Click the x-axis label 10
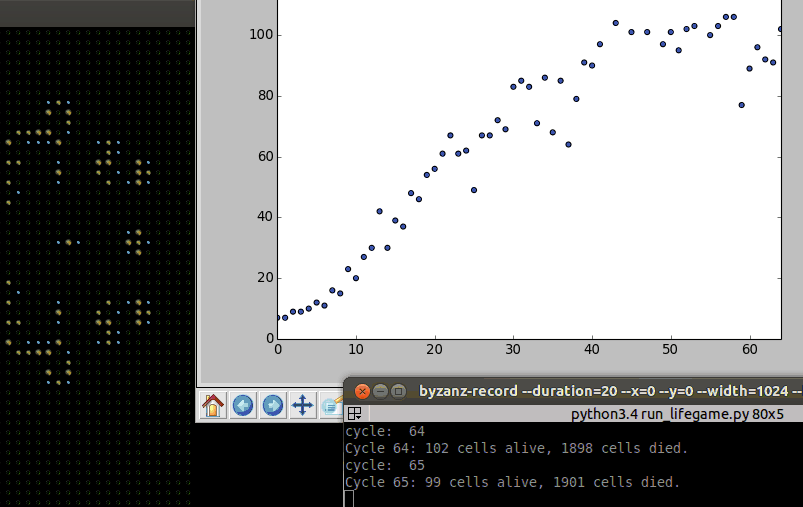The image size is (803, 507). tap(356, 349)
